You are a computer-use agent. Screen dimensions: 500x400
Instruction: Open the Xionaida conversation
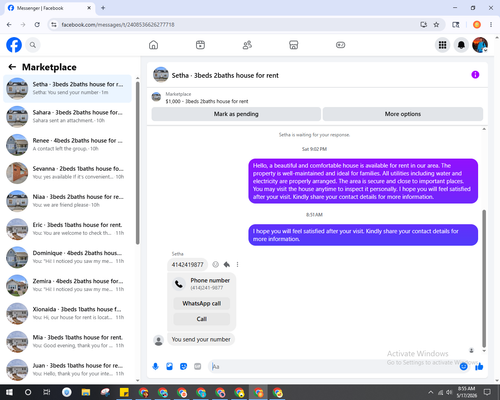[67, 313]
